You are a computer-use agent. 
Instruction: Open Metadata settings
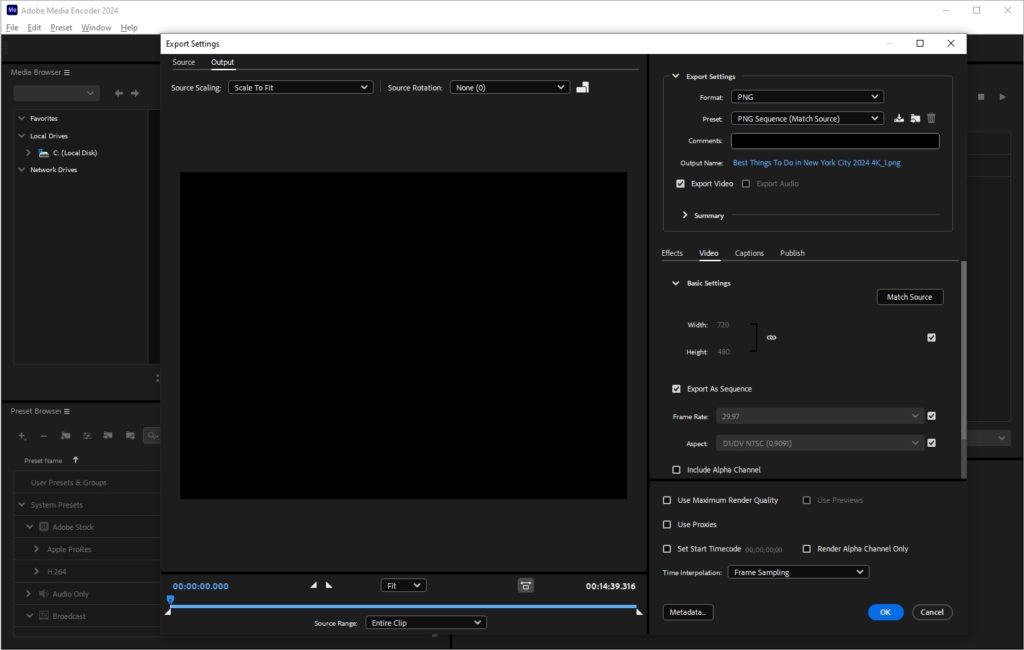[x=688, y=611]
